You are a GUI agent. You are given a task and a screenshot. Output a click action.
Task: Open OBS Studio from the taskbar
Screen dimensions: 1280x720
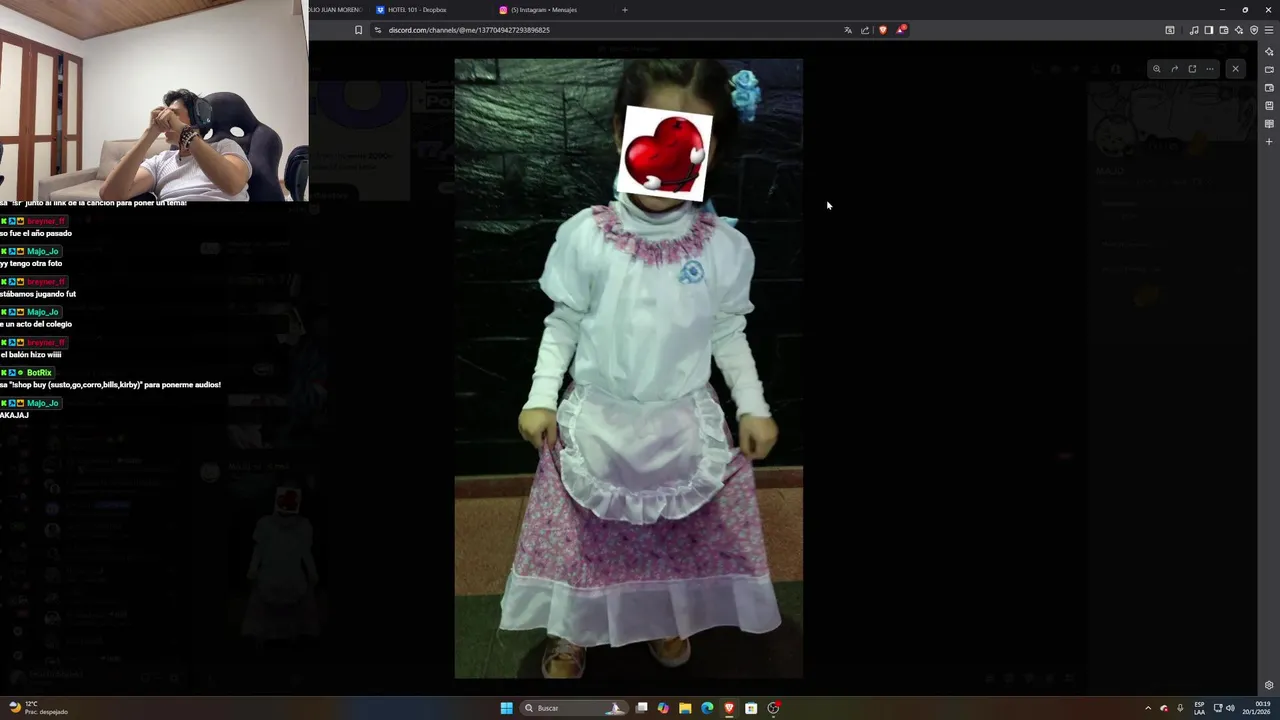(x=773, y=708)
